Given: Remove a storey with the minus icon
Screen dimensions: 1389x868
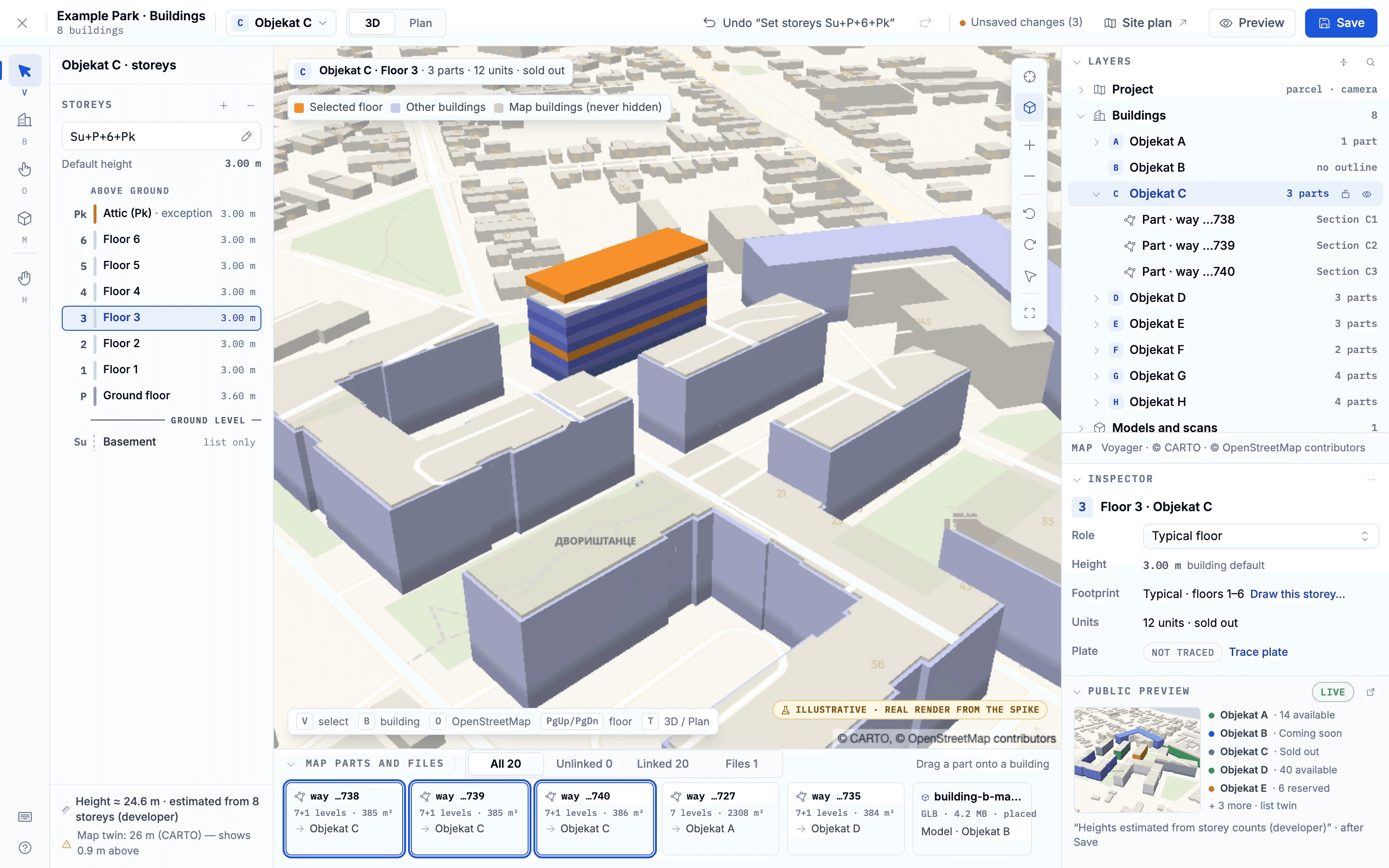Looking at the screenshot, I should pos(250,105).
